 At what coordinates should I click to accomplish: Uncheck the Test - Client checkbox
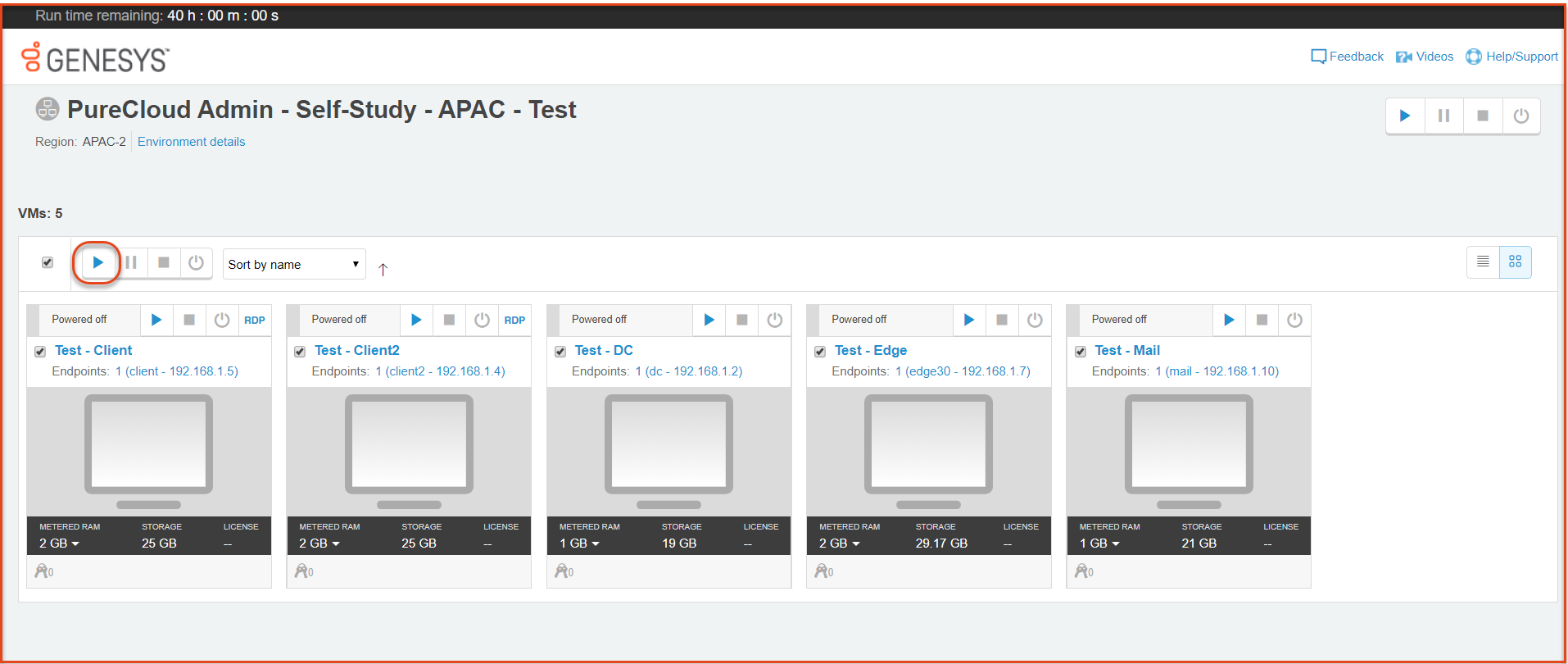pyautogui.click(x=40, y=352)
